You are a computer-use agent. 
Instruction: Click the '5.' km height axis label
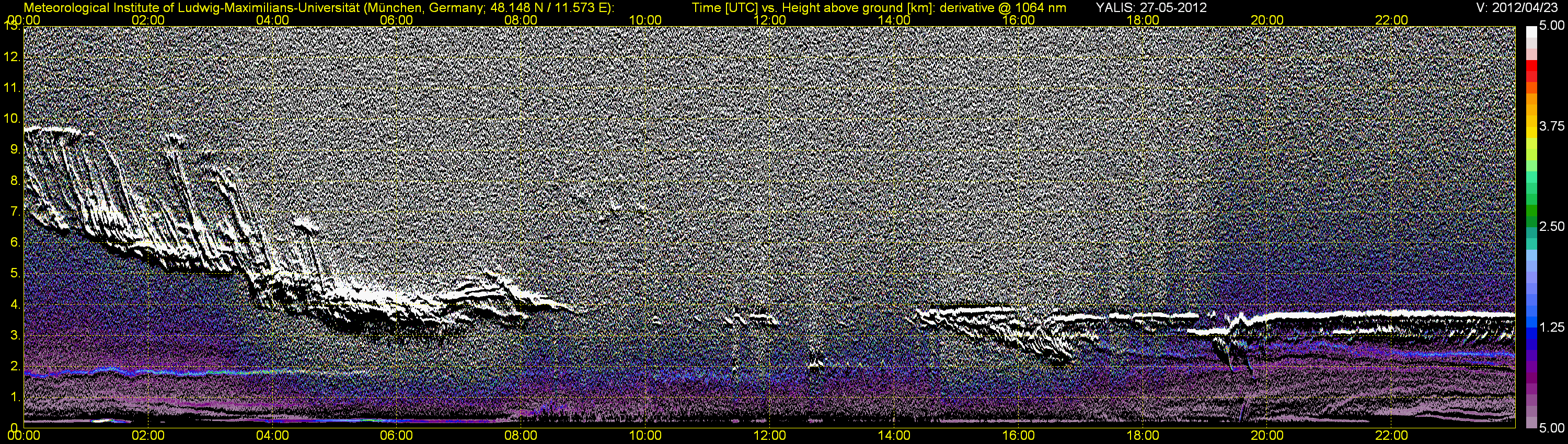[16, 273]
